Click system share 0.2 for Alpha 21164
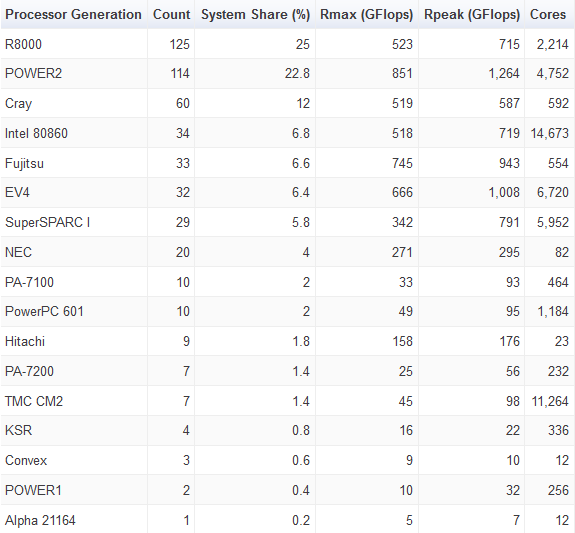575x533 pixels. [301, 521]
